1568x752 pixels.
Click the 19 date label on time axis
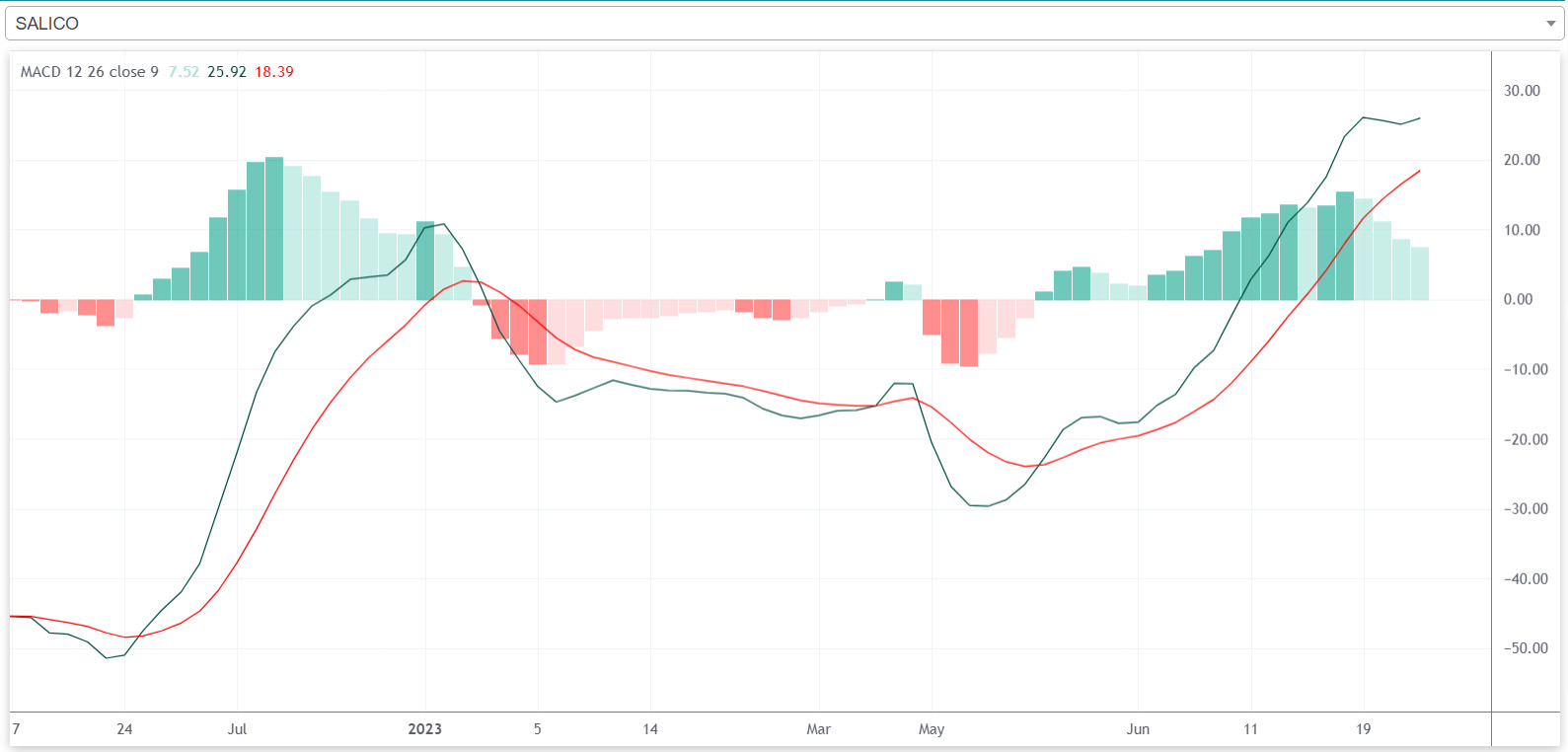[x=1363, y=729]
